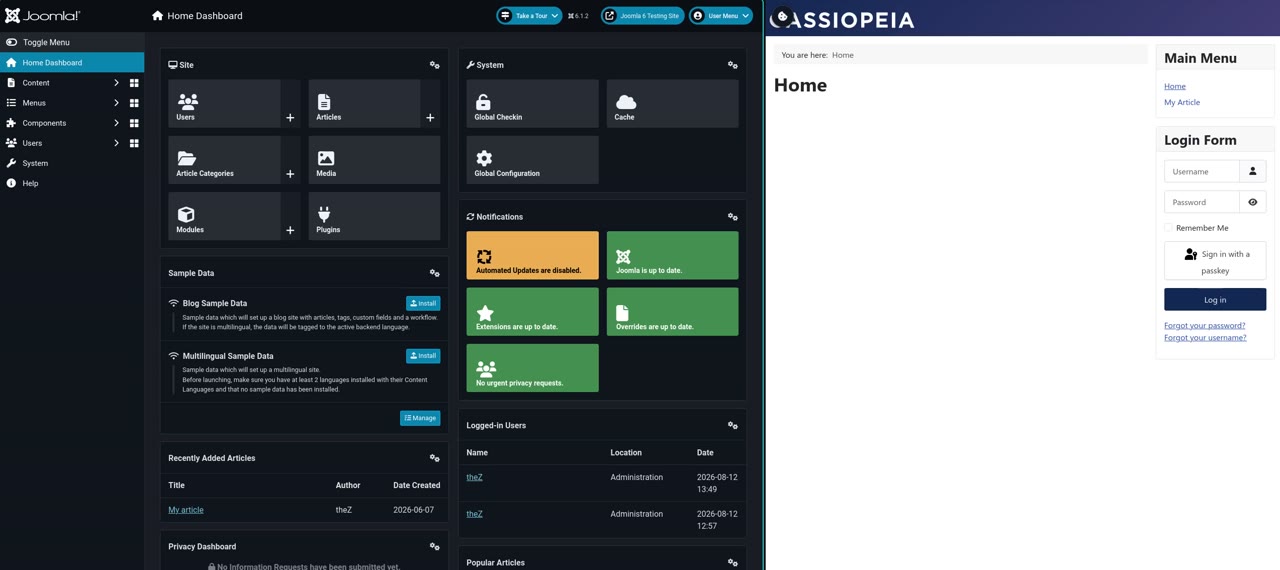The width and height of the screenshot is (1280, 570).
Task: Open Recently Added Articles settings gear
Action: point(434,458)
